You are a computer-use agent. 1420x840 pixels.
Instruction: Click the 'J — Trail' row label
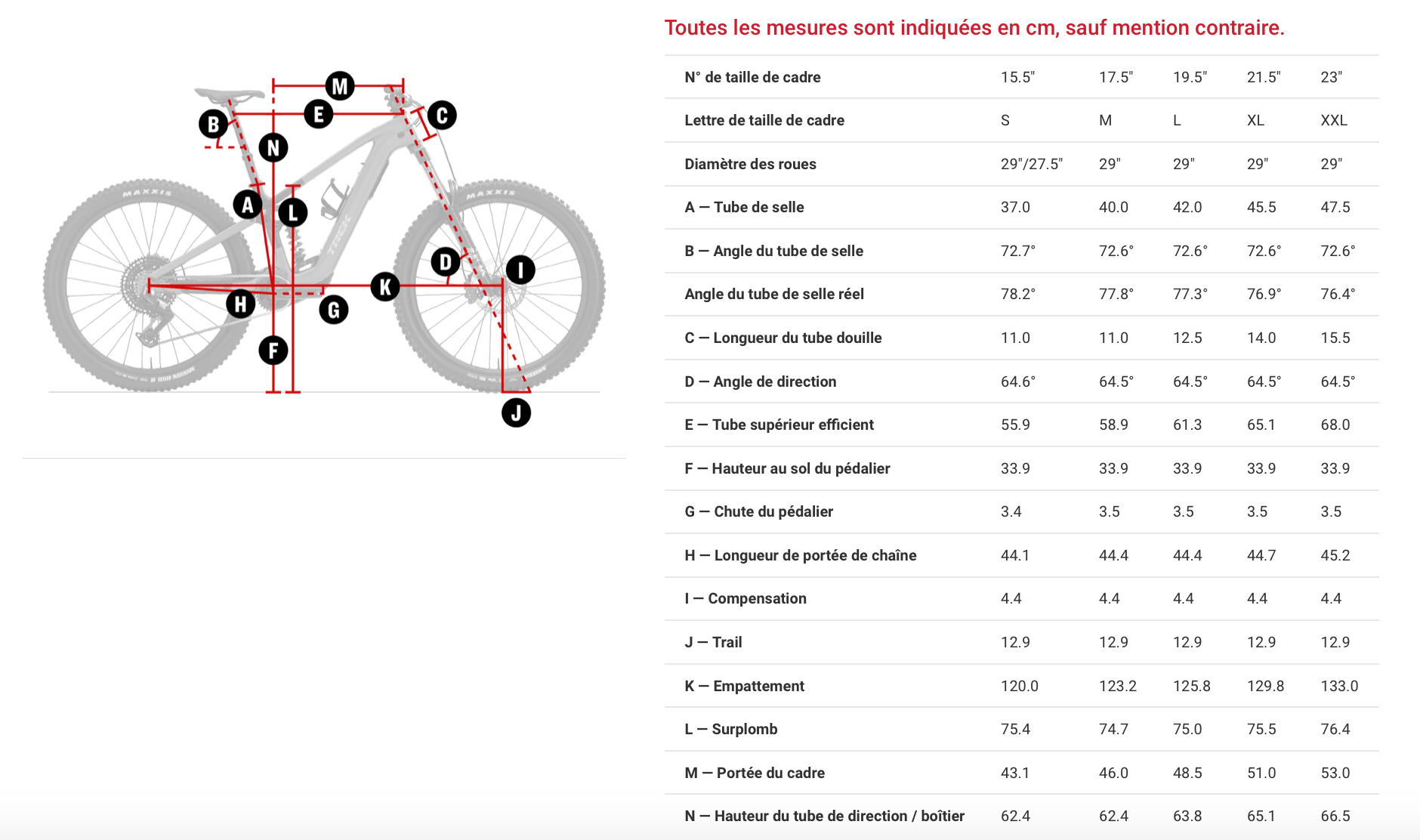coord(713,642)
